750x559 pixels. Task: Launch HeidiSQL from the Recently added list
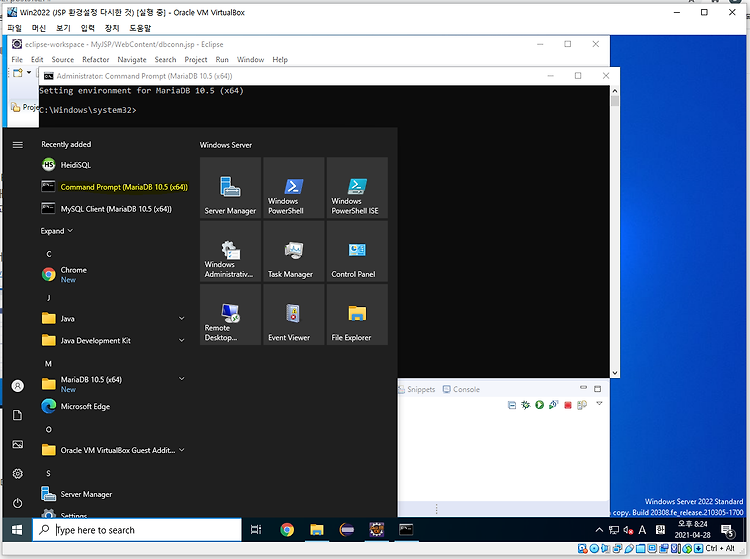(114, 165)
